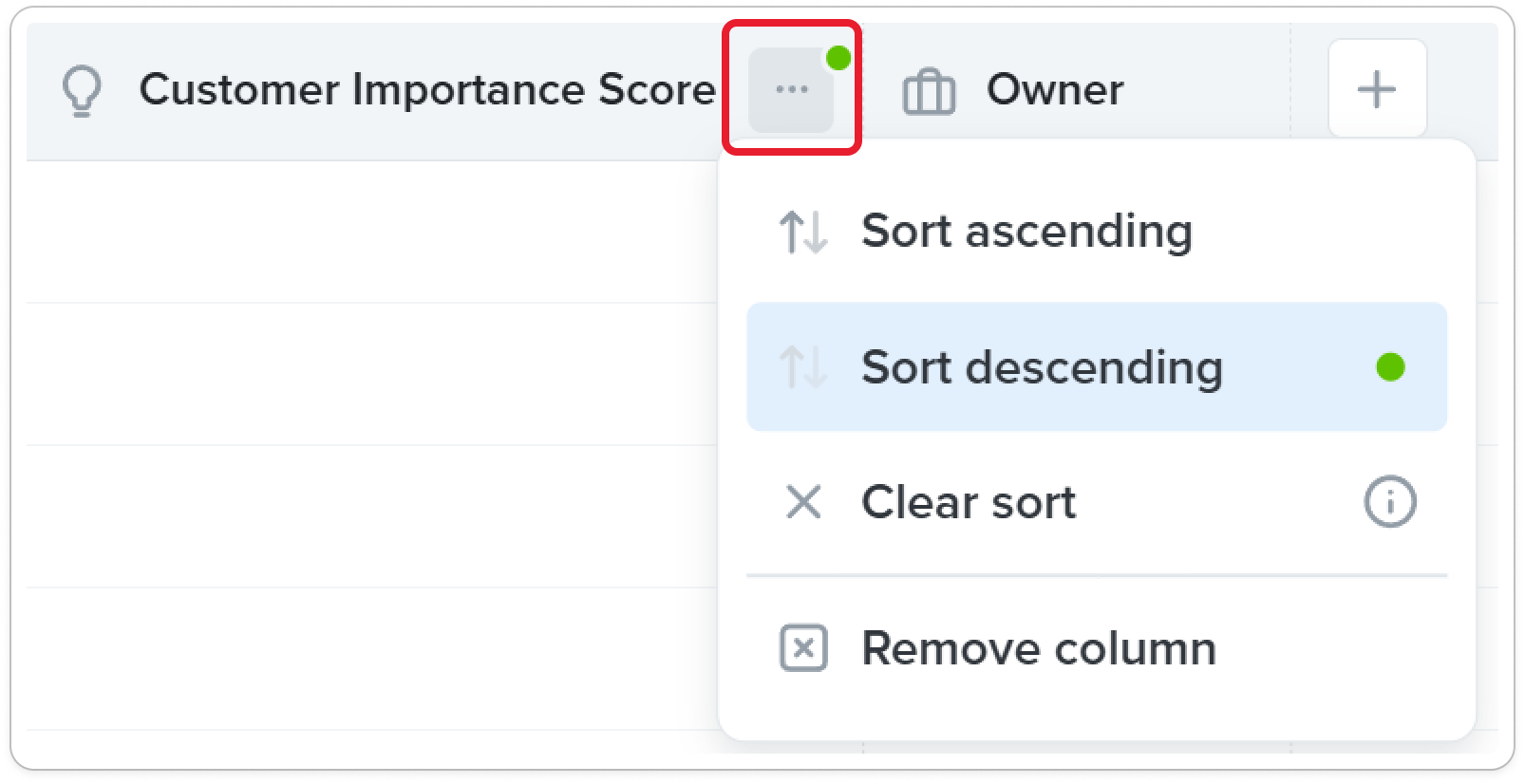Click the green indicator on options button
Viewport: 1525px width, 784px height.
(x=838, y=58)
